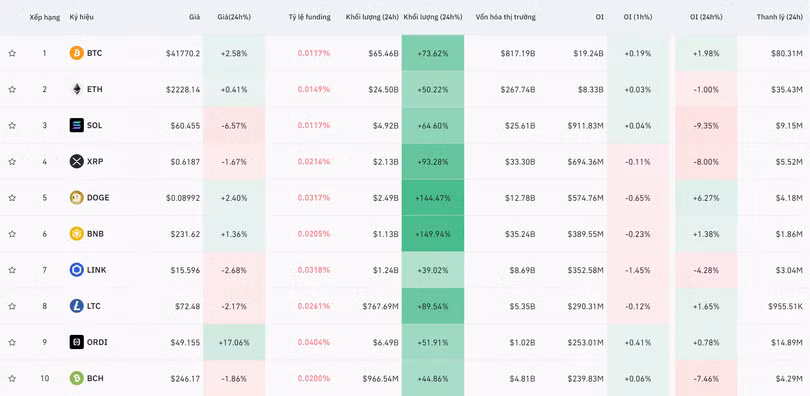The width and height of the screenshot is (810, 396).
Task: Click the LTC Litecoin coin icon
Action: (76, 306)
